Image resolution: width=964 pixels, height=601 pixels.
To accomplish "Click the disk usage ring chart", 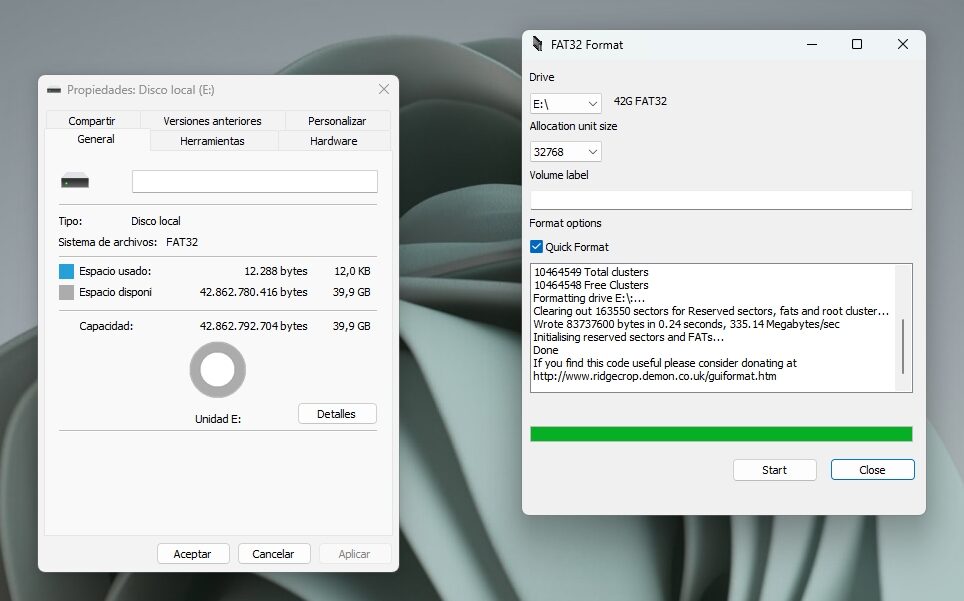I will point(218,370).
